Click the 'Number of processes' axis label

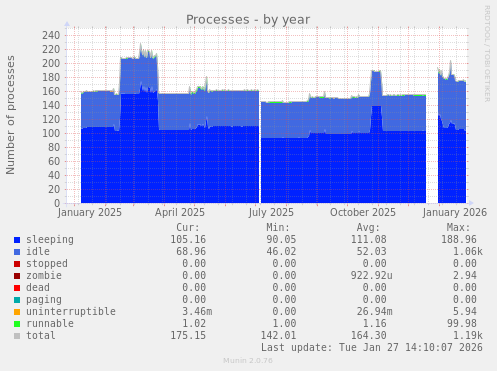pos(10,115)
